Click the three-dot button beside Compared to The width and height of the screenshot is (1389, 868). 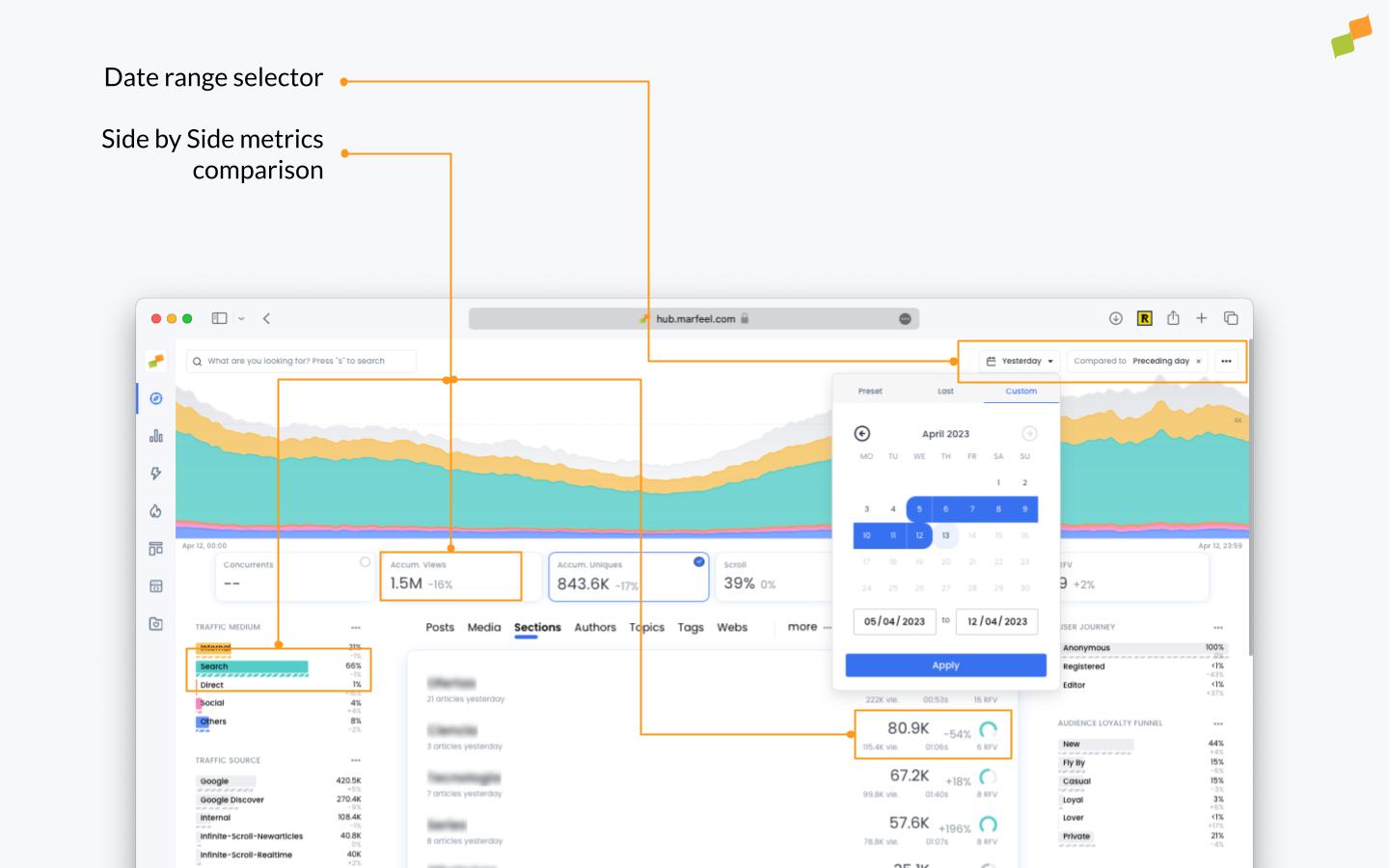pyautogui.click(x=1226, y=362)
